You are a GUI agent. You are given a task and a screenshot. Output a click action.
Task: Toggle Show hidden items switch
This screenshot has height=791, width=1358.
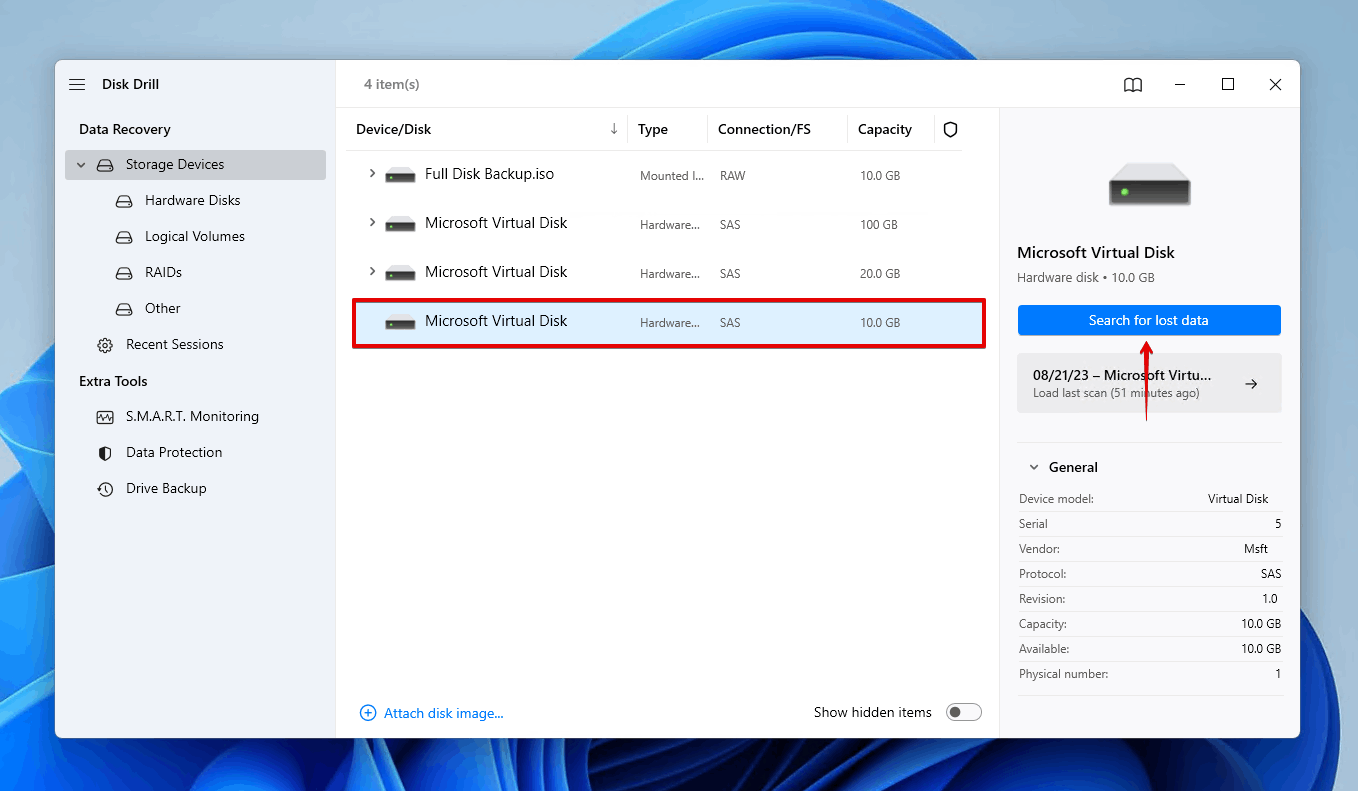964,712
